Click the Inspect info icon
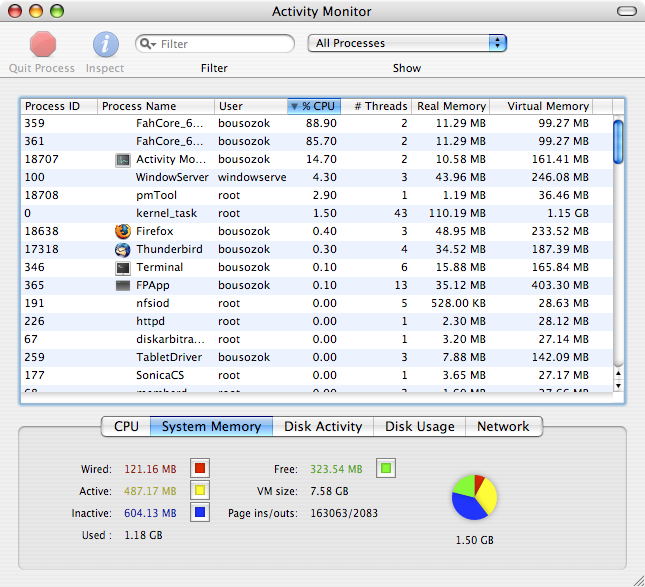 coord(106,44)
